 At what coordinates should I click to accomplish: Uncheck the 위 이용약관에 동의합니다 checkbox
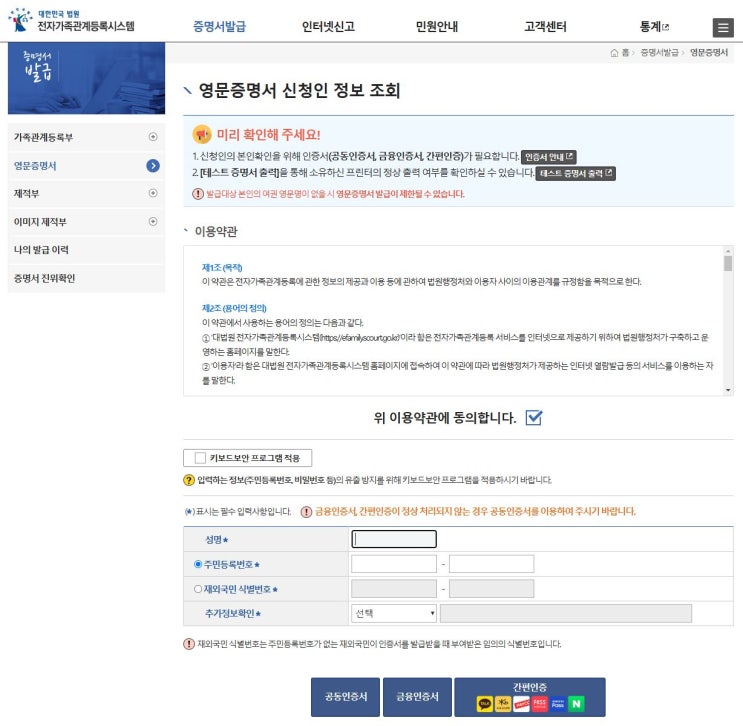pos(534,417)
